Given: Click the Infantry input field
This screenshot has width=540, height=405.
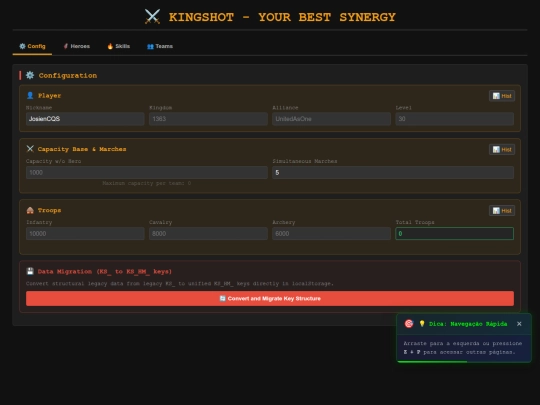Looking at the screenshot, I should tap(85, 233).
